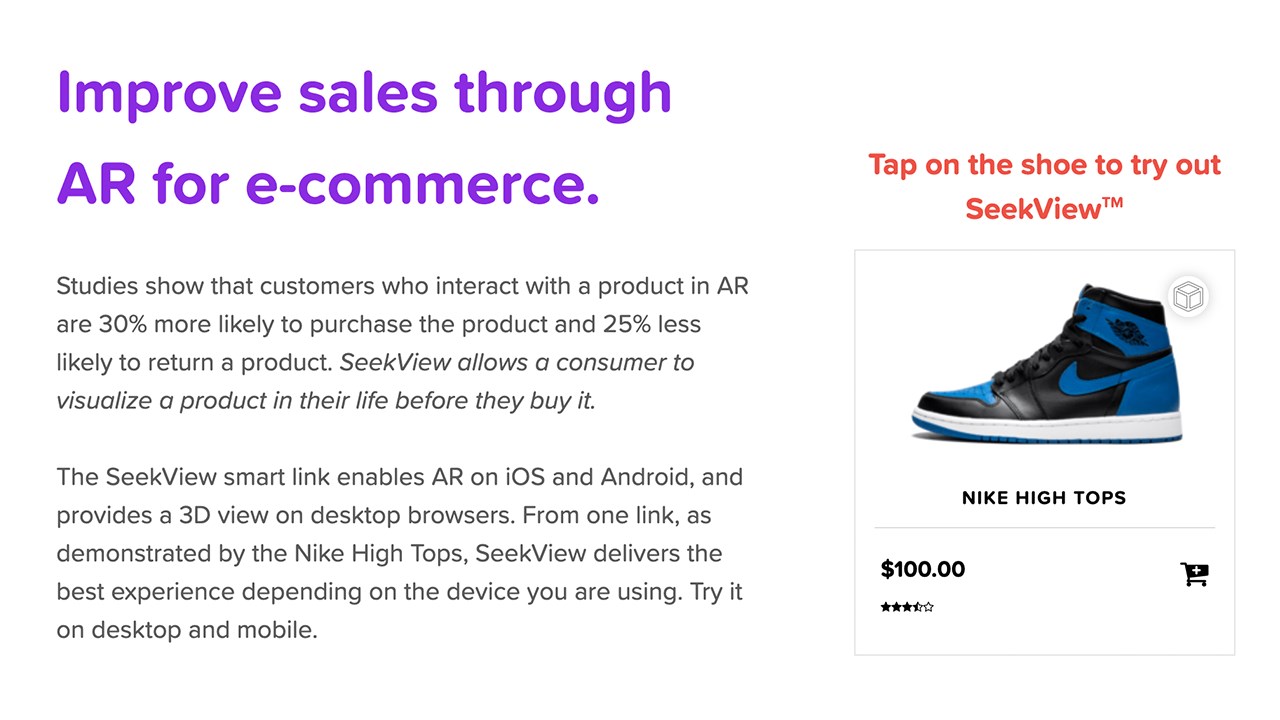Click the "AR for e-commerce." headline line
The width and height of the screenshot is (1280, 720).
[328, 183]
